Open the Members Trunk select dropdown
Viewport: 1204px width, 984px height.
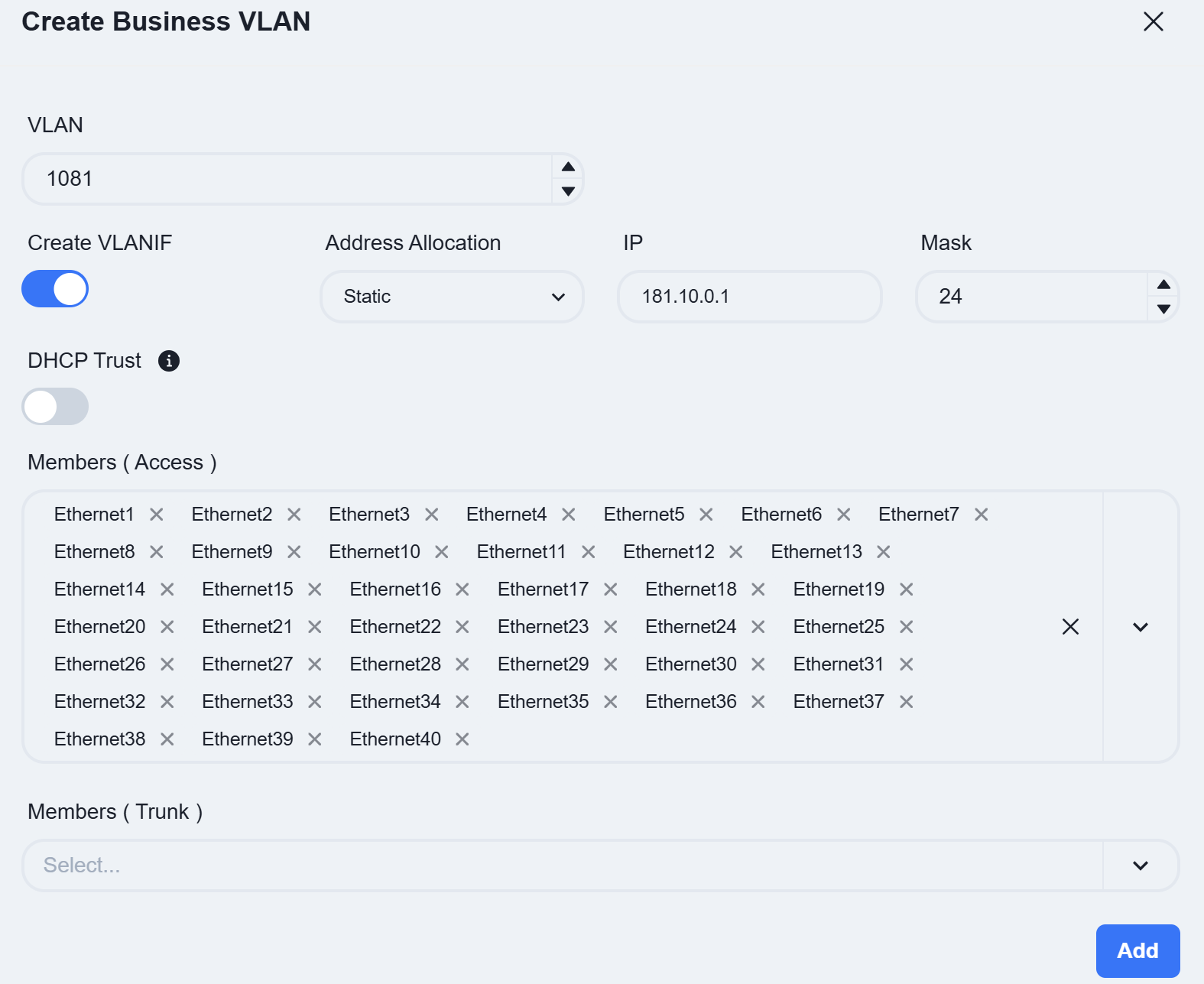coord(601,865)
